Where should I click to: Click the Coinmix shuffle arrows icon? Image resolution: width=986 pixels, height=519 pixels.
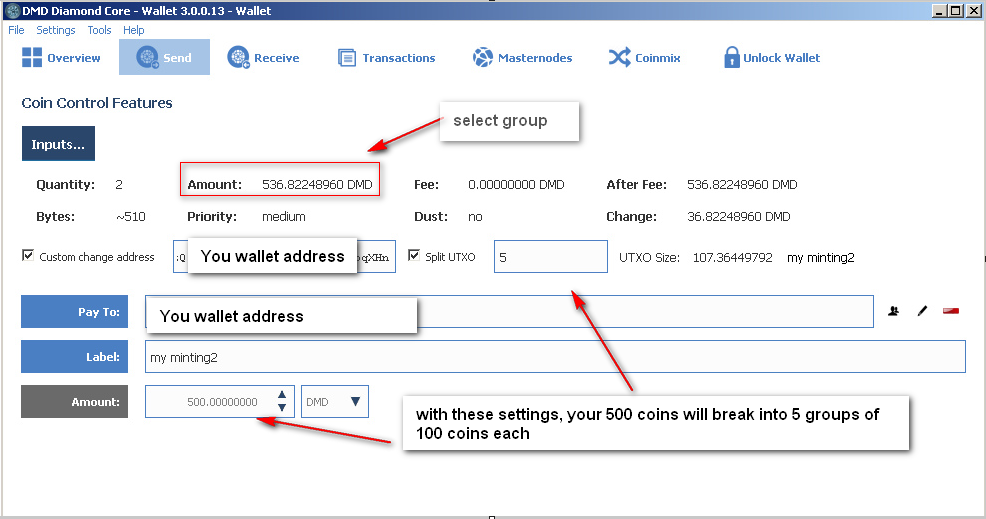coord(619,57)
